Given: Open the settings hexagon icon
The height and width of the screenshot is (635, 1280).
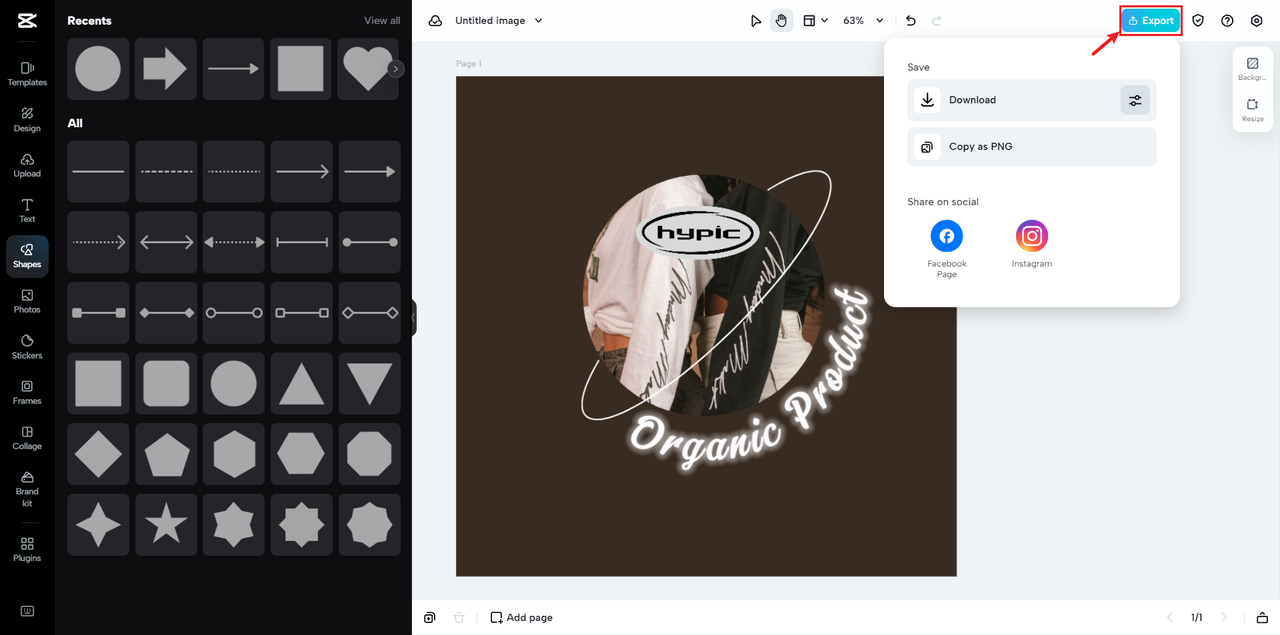Looking at the screenshot, I should pos(1257,20).
